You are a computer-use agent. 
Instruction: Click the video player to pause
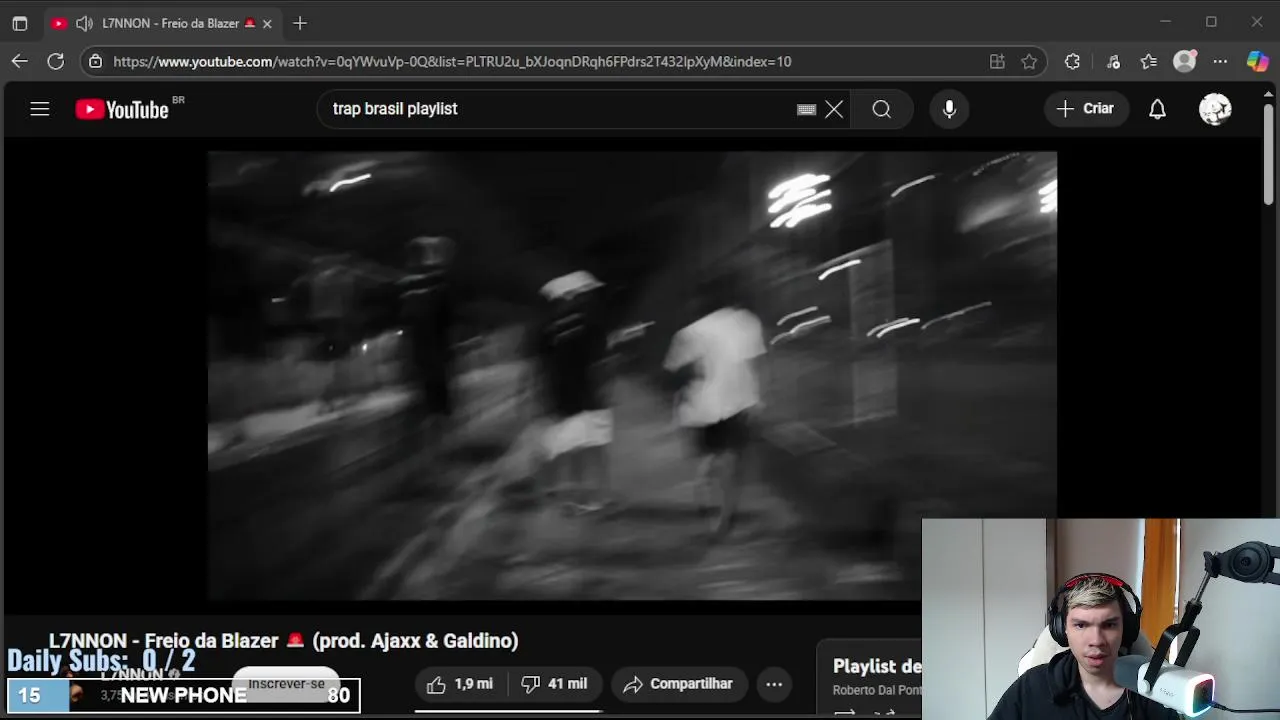coord(632,376)
